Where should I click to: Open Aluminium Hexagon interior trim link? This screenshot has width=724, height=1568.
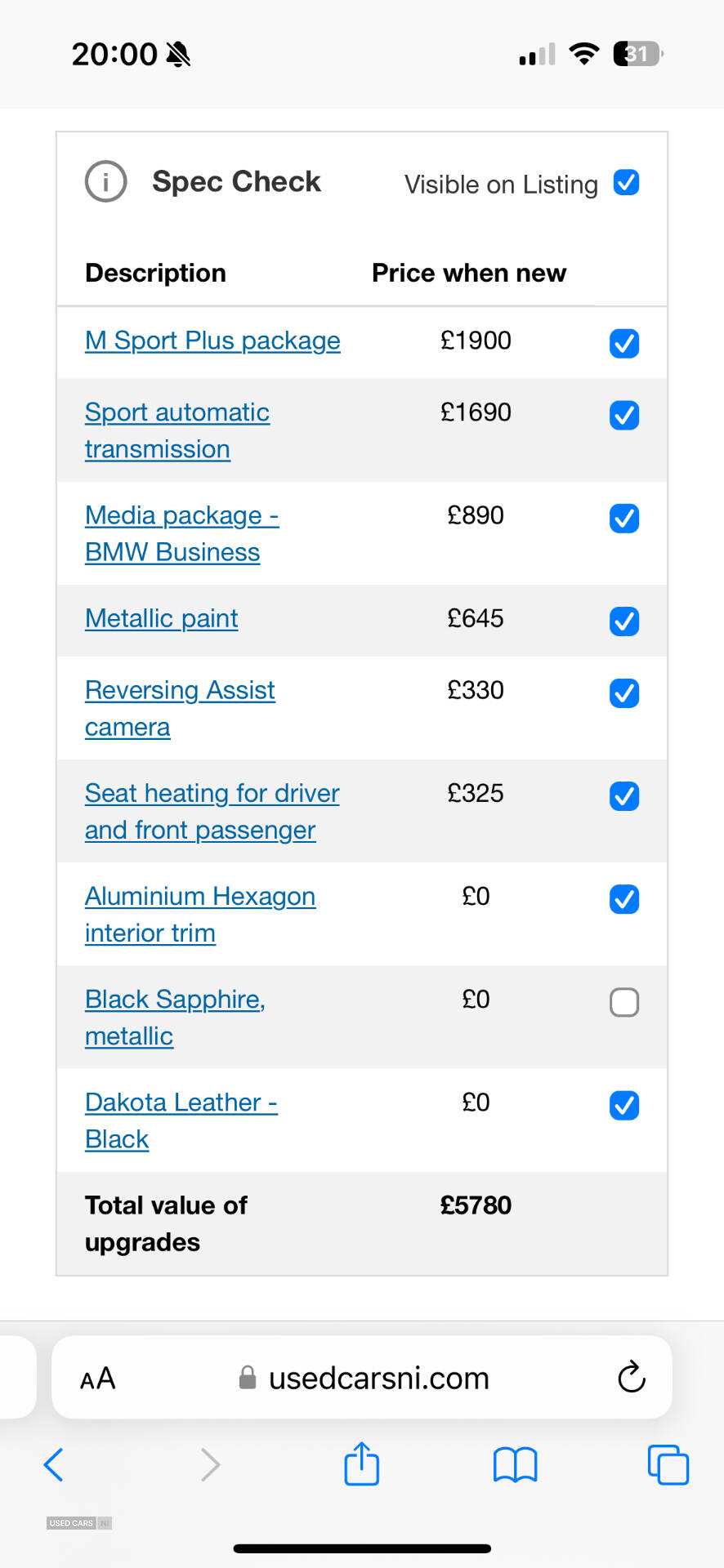(x=200, y=914)
